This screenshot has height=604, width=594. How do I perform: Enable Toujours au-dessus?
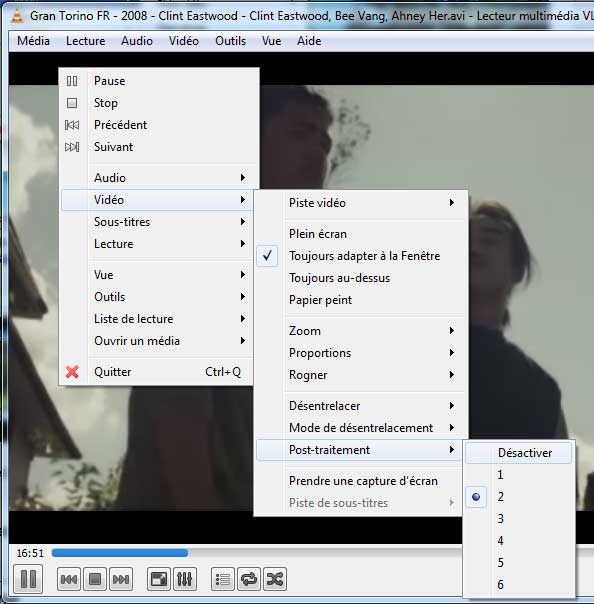coord(361,278)
